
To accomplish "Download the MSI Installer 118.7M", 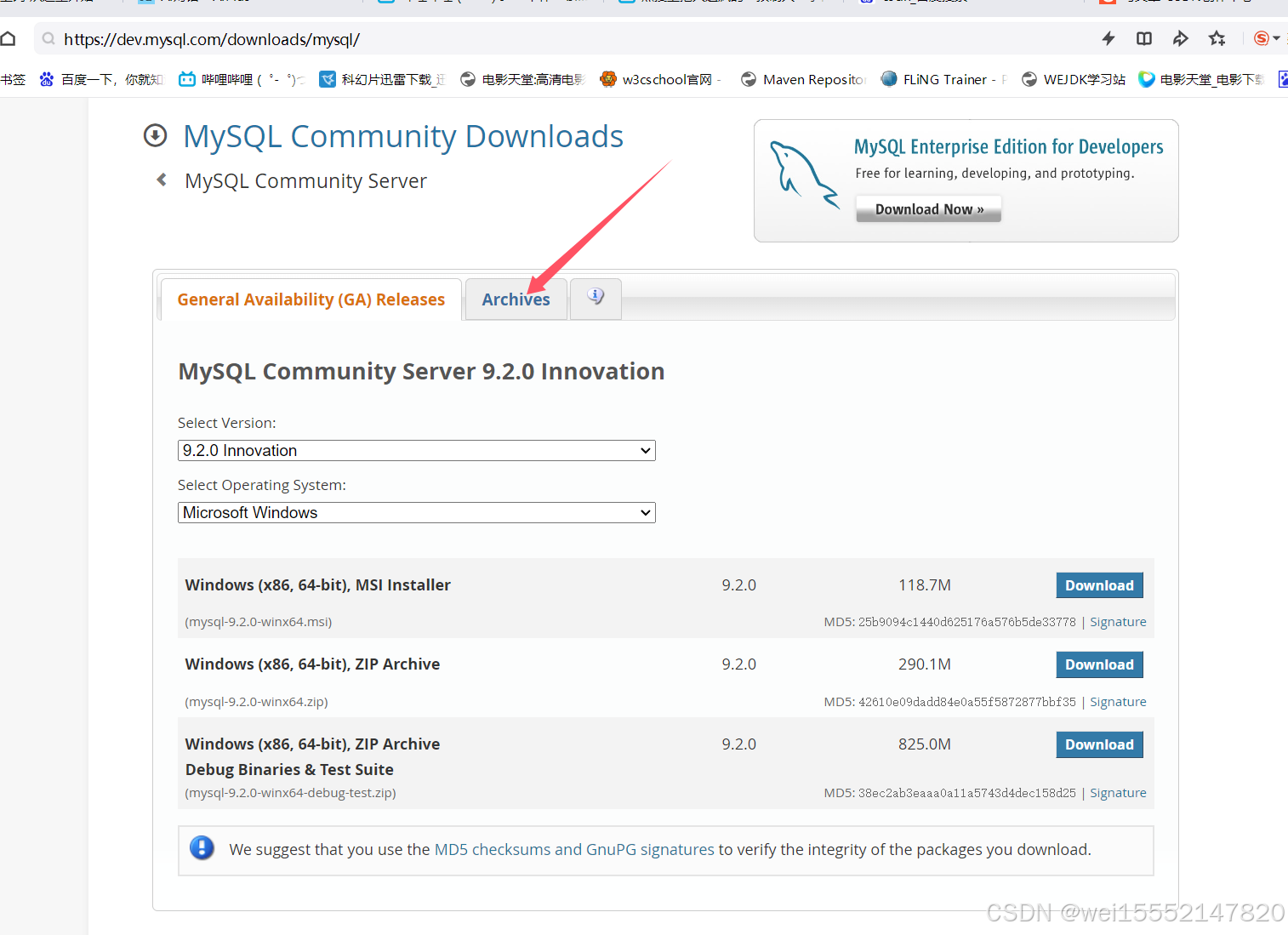I will [x=1099, y=585].
